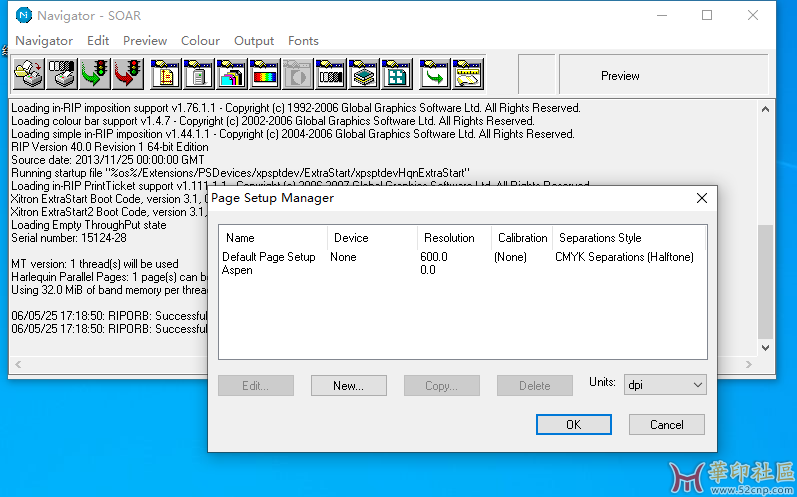Image resolution: width=797 pixels, height=497 pixels.
Task: Open Media Manager ruler and roll icon
Action: [x=467, y=74]
